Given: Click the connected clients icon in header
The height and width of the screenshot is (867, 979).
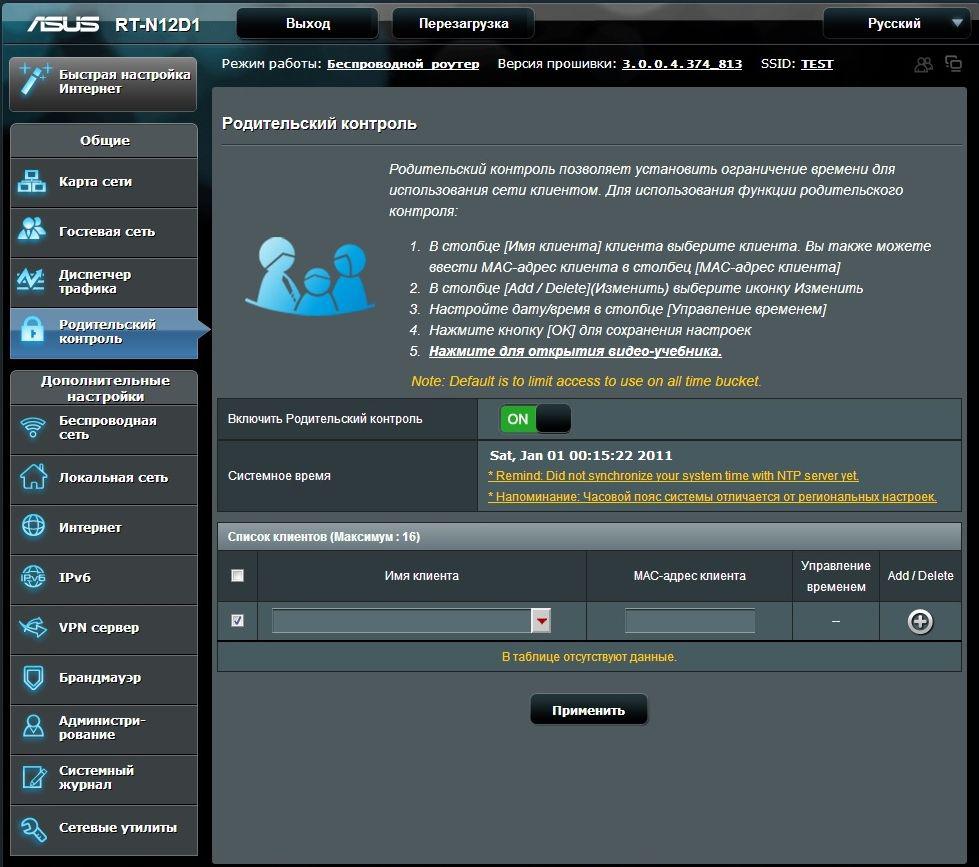Looking at the screenshot, I should point(924,64).
